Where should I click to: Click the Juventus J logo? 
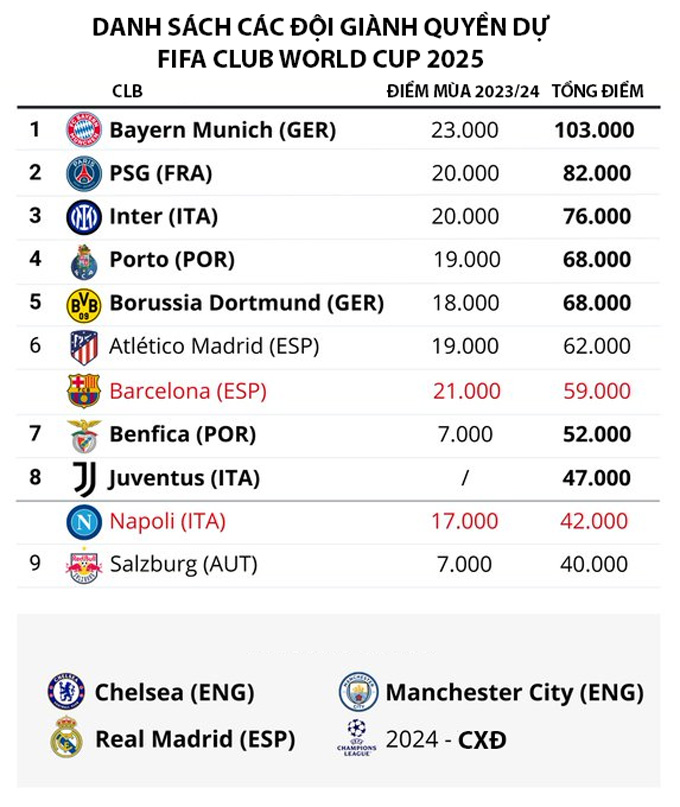pyautogui.click(x=85, y=479)
